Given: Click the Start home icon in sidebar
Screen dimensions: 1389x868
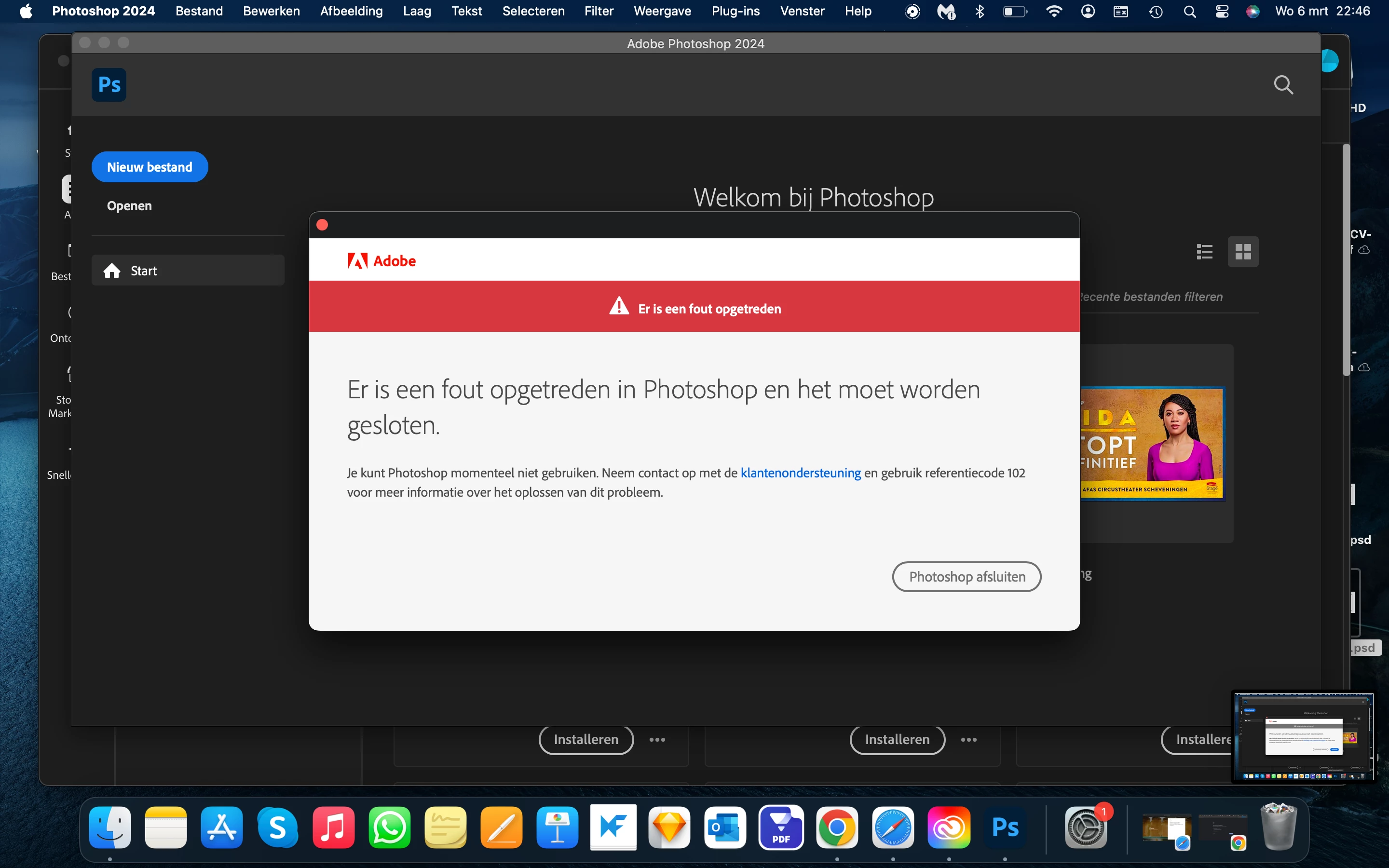Looking at the screenshot, I should click(x=112, y=271).
